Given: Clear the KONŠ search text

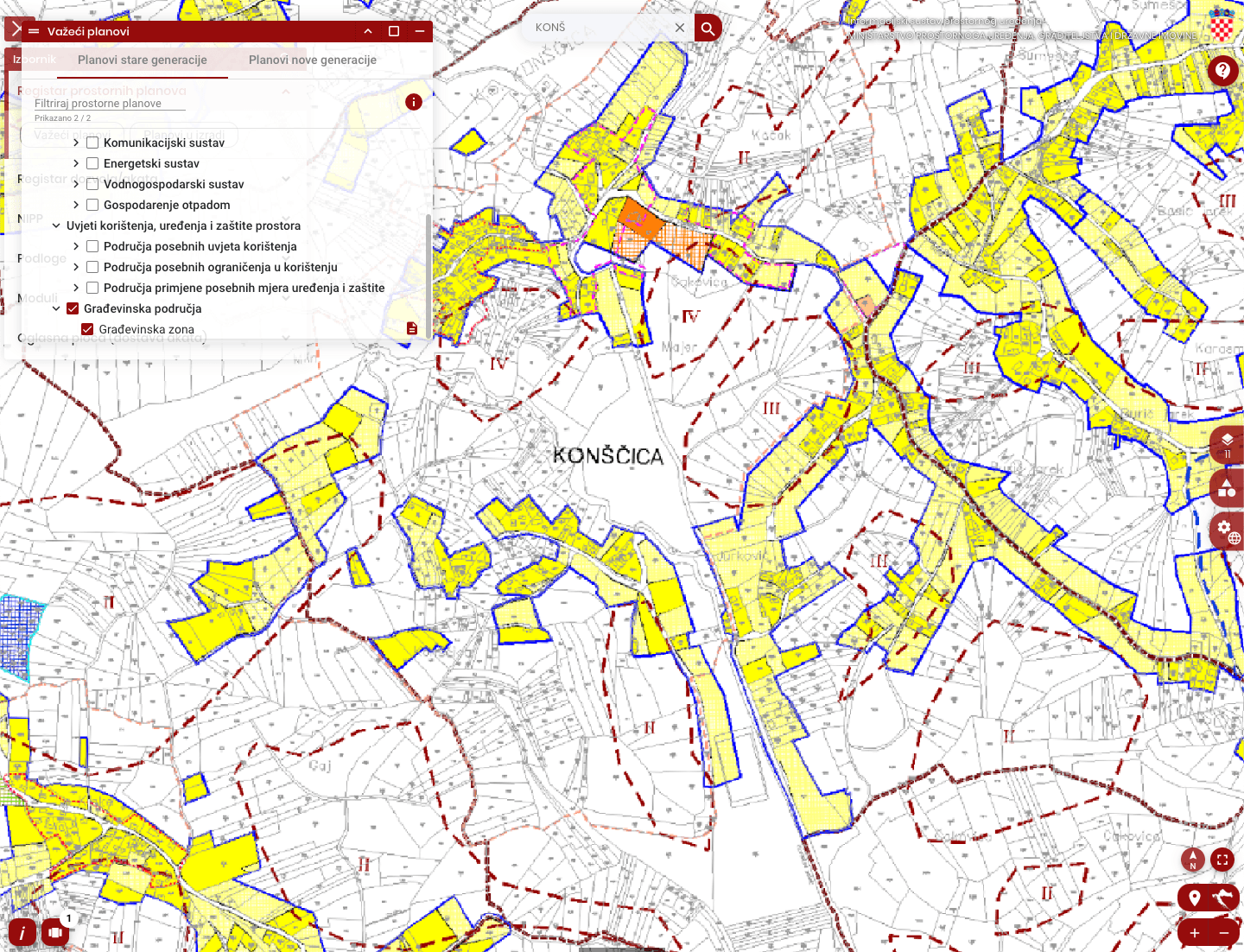Looking at the screenshot, I should [x=680, y=28].
